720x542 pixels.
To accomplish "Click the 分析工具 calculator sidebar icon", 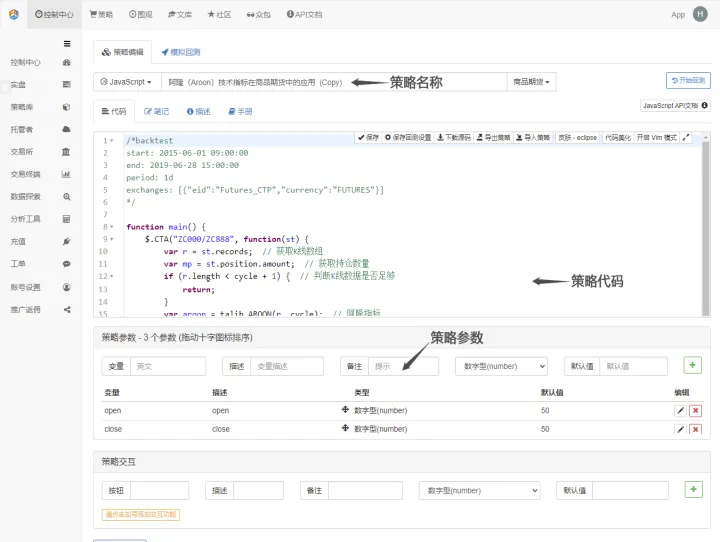I will [66, 219].
